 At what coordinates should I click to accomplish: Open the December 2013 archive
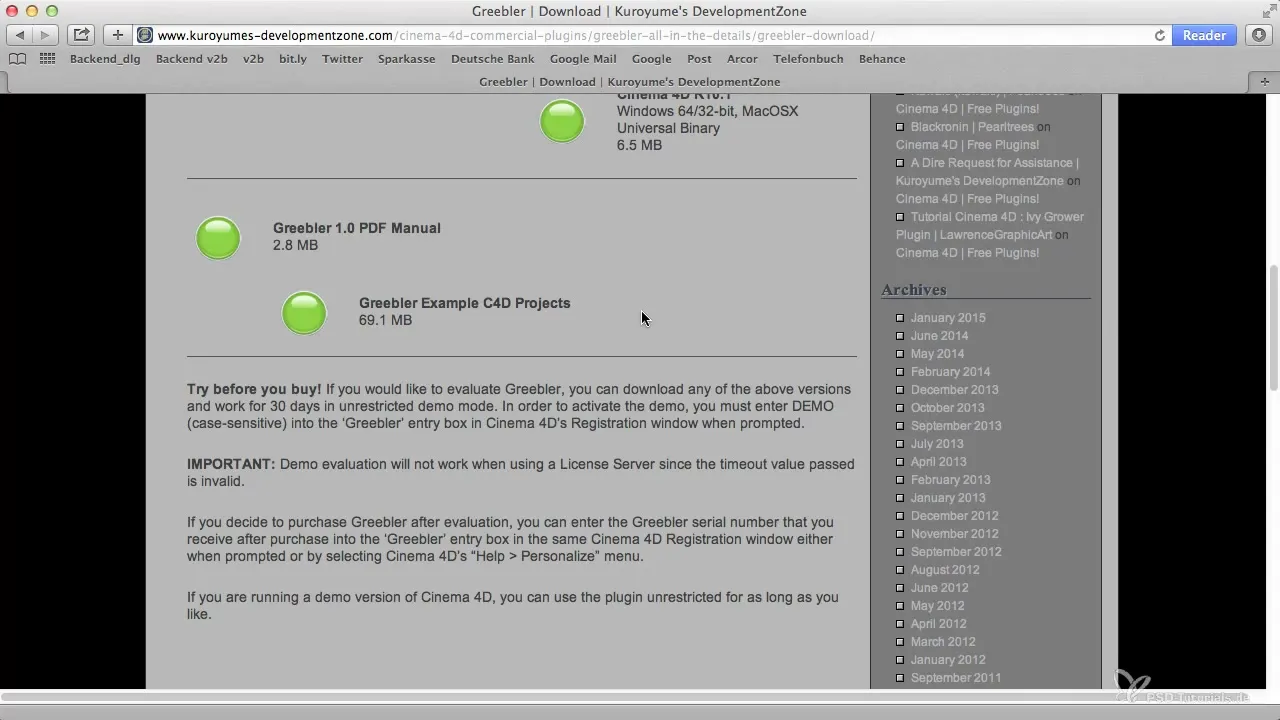[954, 390]
